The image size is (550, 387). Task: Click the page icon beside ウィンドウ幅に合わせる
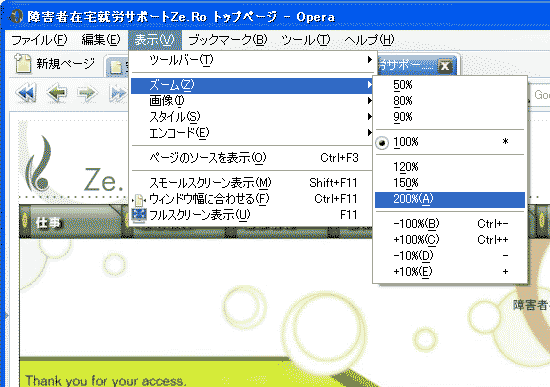(139, 199)
